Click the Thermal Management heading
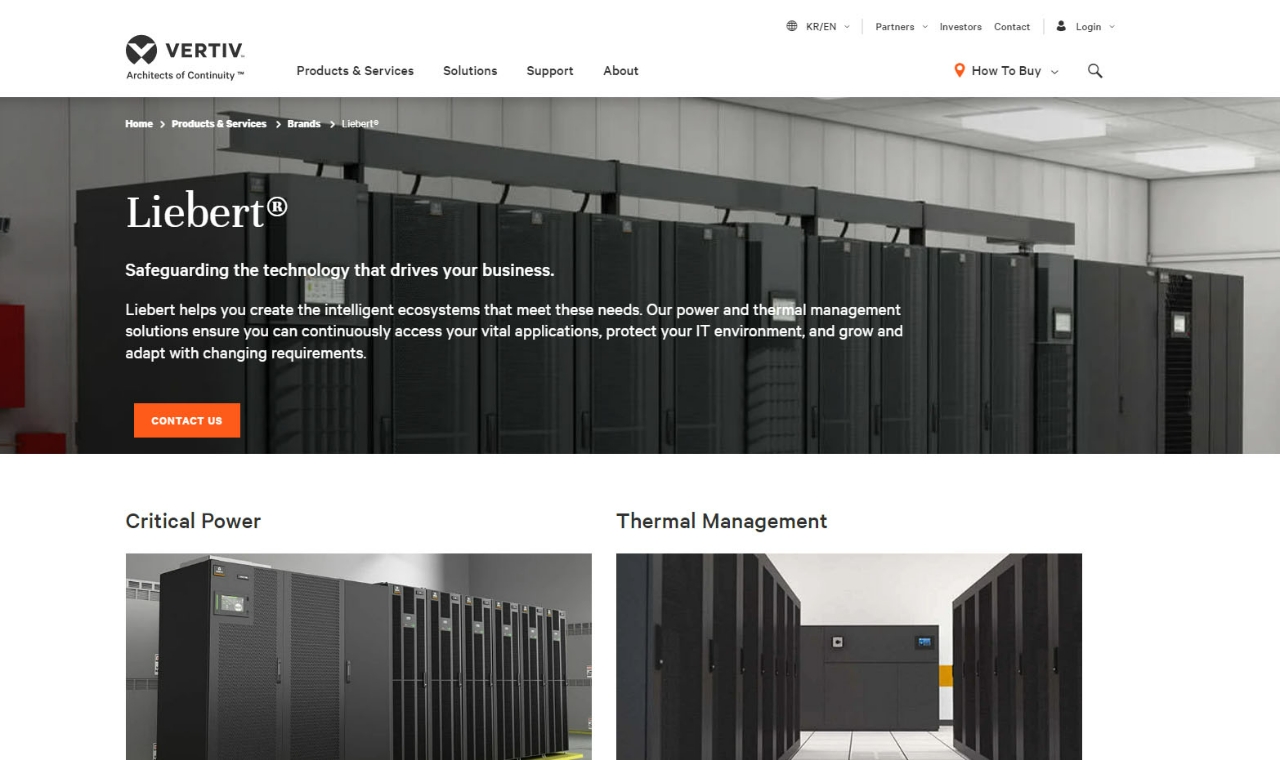 [722, 521]
